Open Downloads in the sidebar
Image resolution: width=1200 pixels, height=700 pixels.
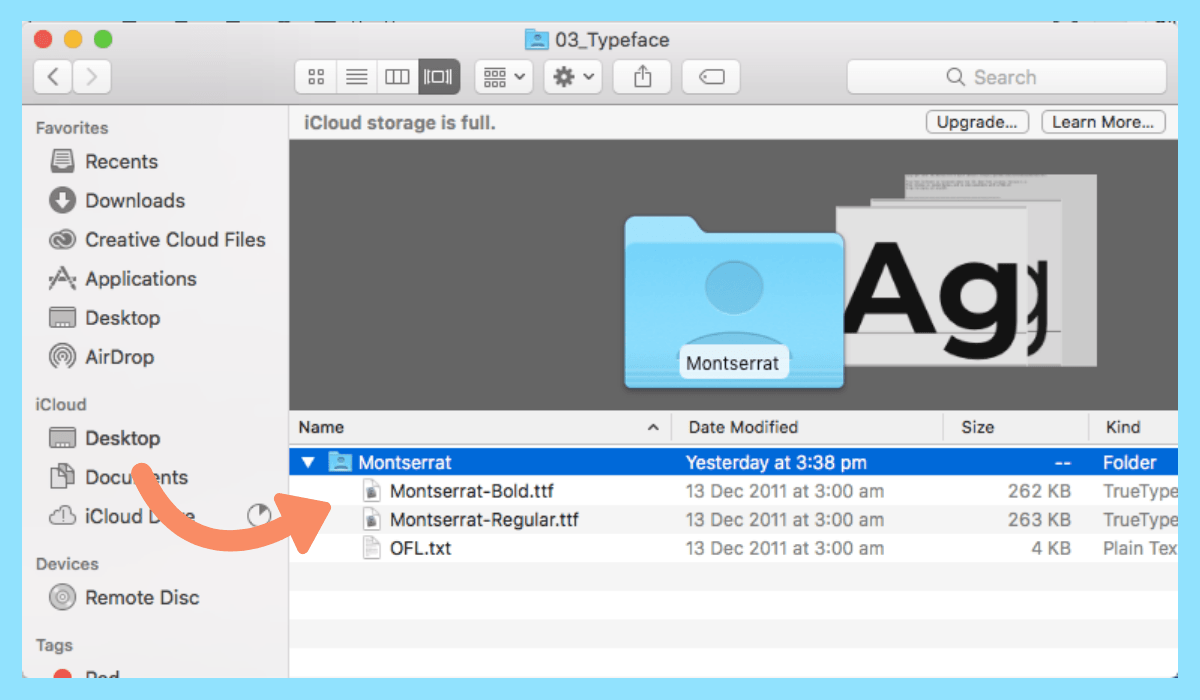[117, 200]
